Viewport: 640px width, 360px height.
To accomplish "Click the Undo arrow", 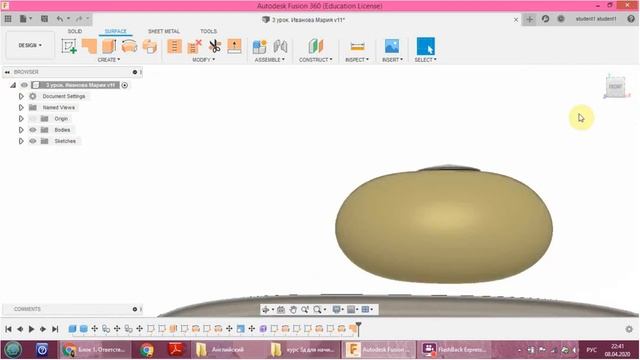I will tap(60, 19).
